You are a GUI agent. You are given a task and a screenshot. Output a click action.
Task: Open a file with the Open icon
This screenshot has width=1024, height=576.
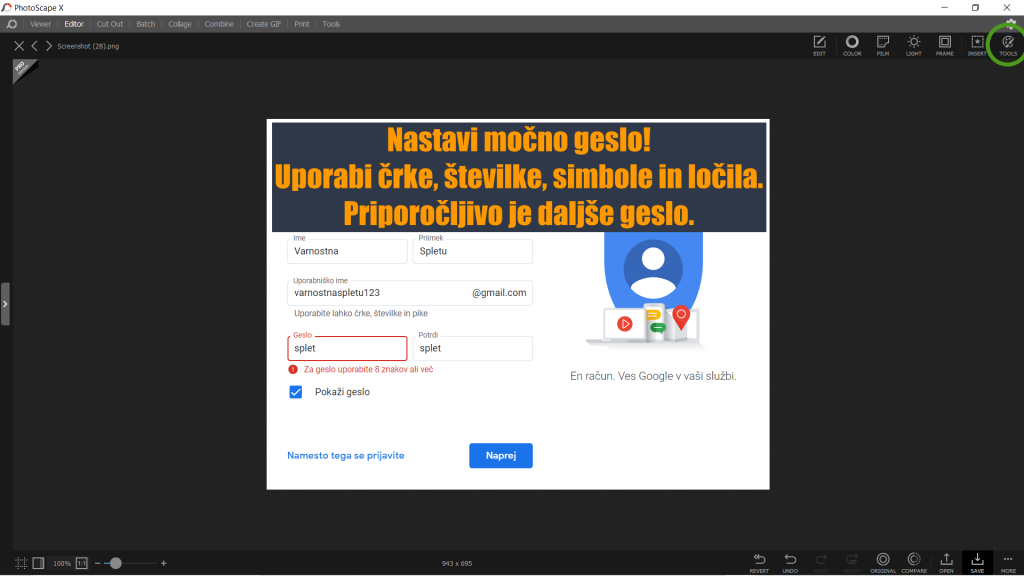coord(946,562)
